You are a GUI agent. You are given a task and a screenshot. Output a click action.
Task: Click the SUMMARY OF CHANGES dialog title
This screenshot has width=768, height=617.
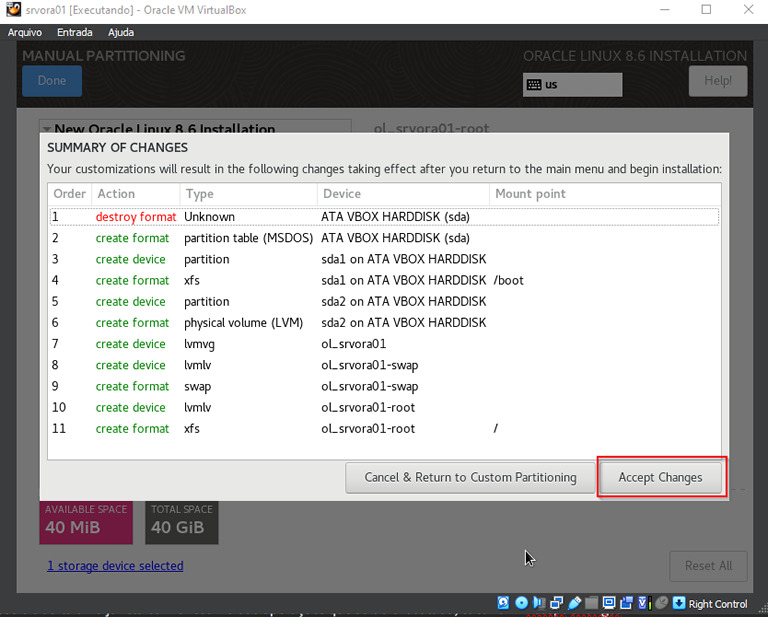118,147
